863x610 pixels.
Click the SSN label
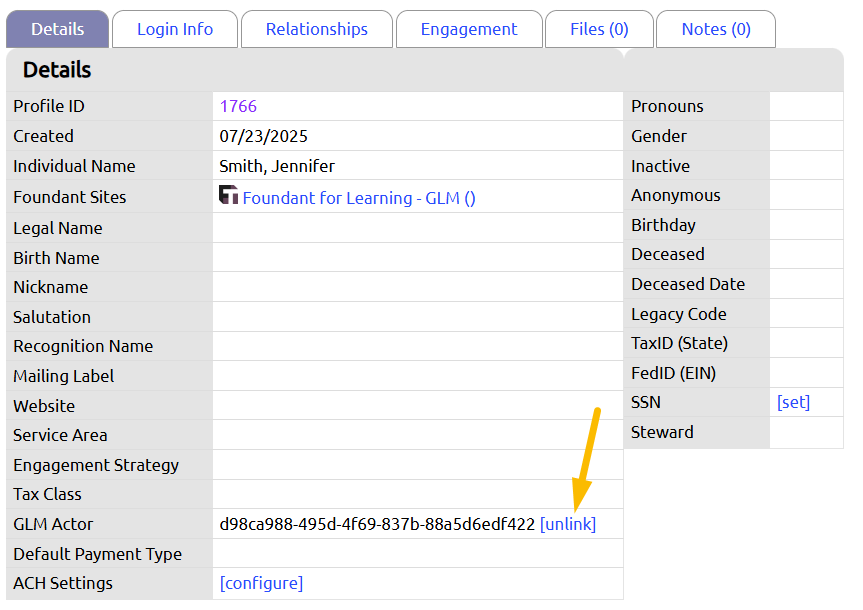pos(646,402)
